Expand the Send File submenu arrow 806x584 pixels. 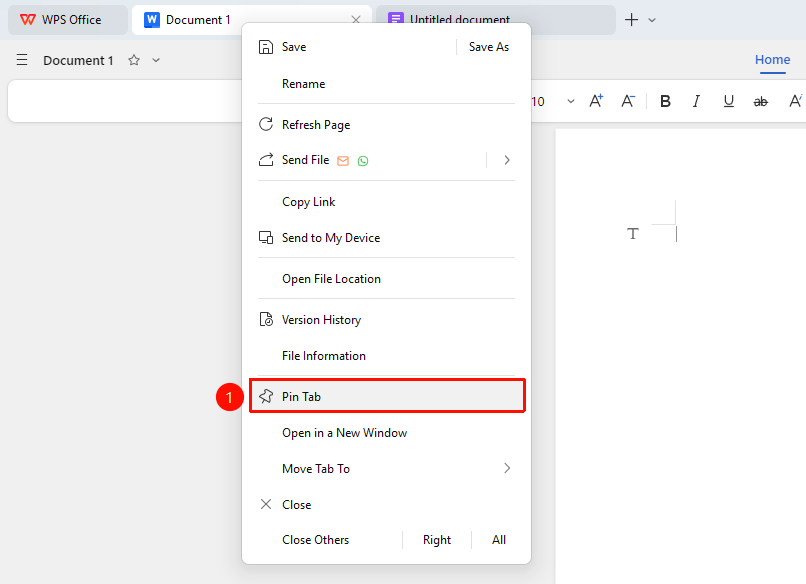(x=507, y=160)
